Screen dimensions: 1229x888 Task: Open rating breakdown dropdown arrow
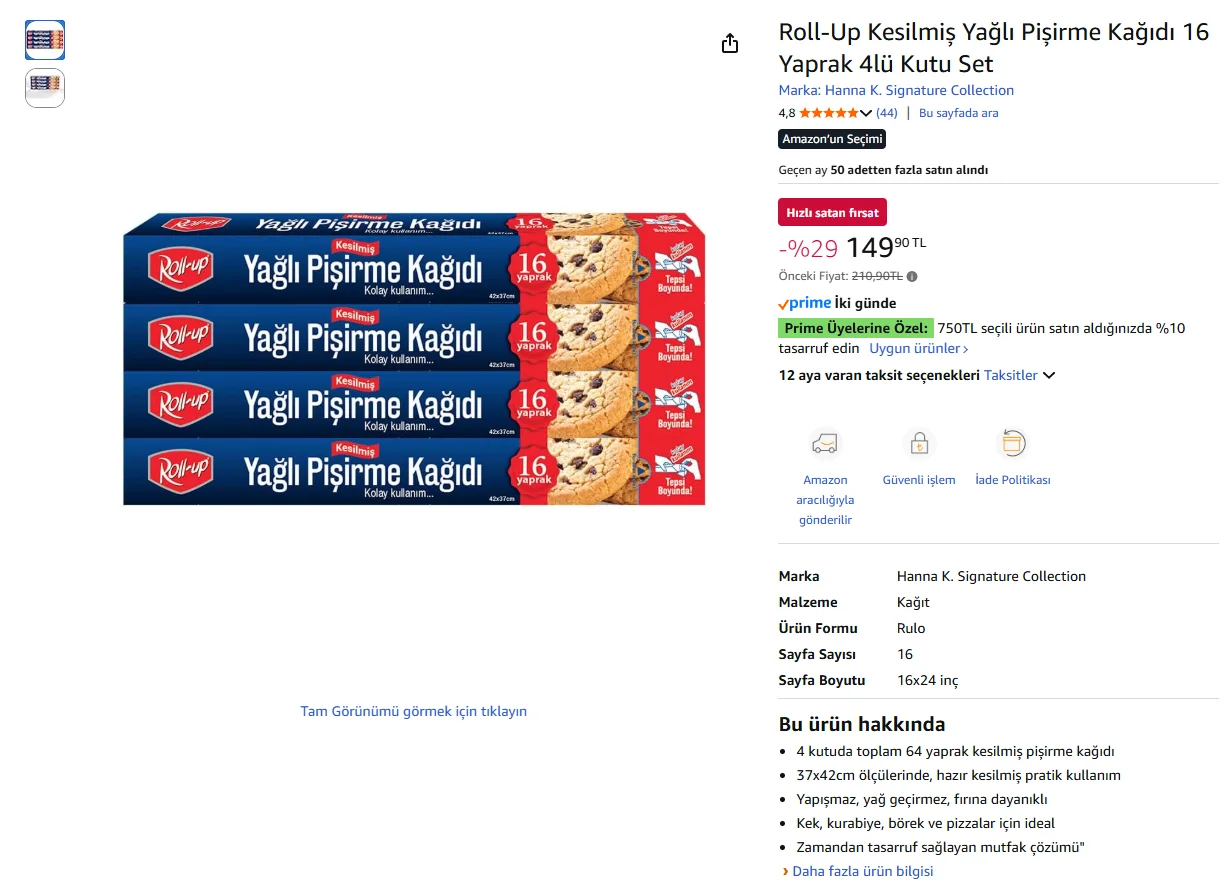866,113
